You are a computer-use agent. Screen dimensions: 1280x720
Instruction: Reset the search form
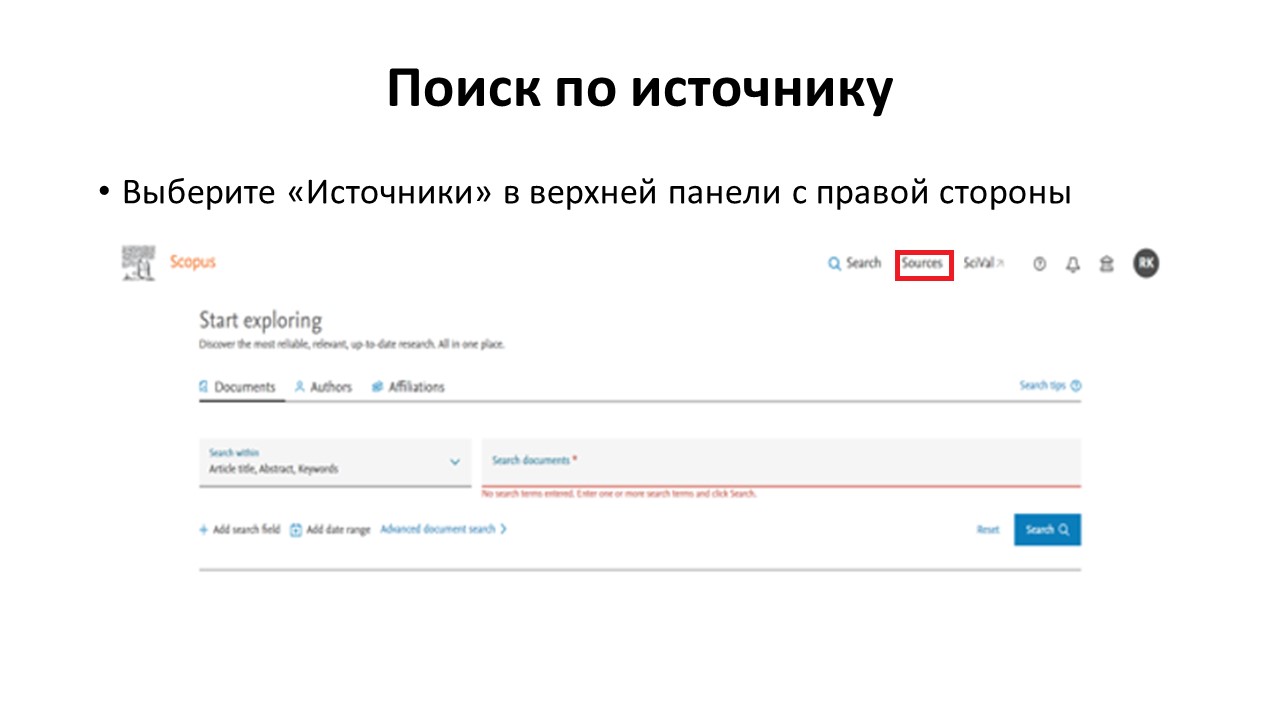pyautogui.click(x=988, y=530)
